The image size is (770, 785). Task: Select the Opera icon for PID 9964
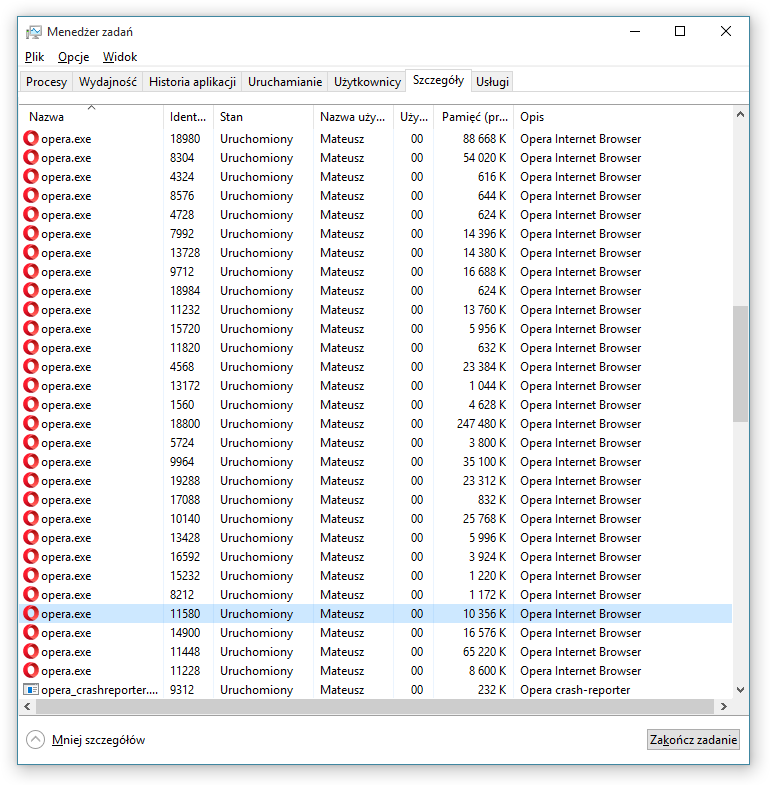click(x=31, y=462)
